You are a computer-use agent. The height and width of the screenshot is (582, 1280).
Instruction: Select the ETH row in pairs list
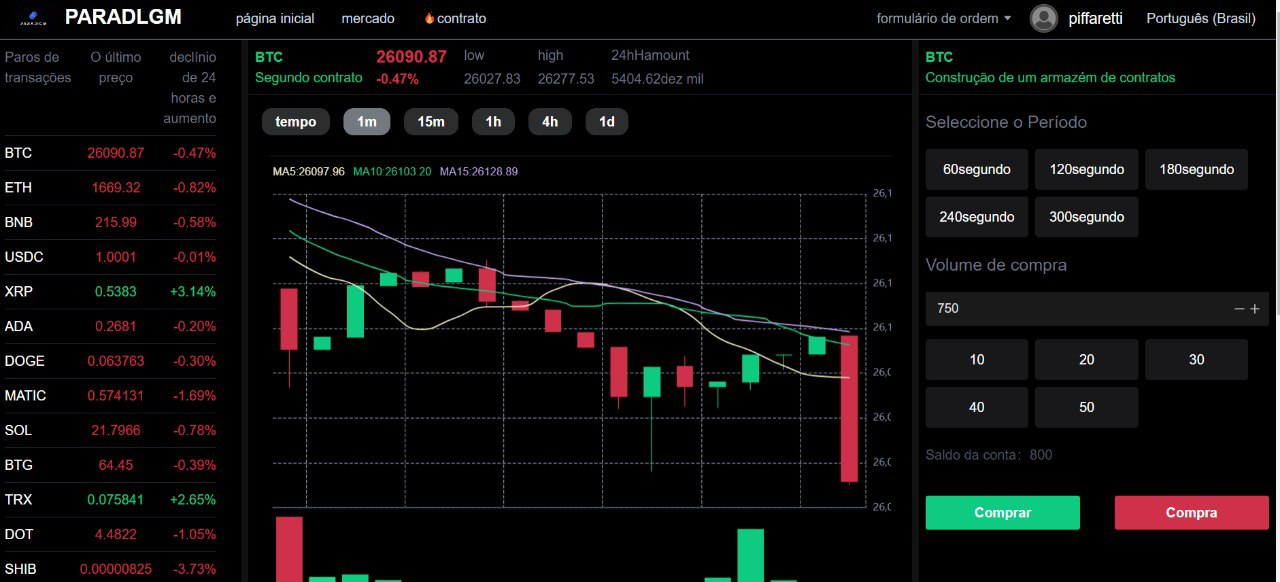110,188
